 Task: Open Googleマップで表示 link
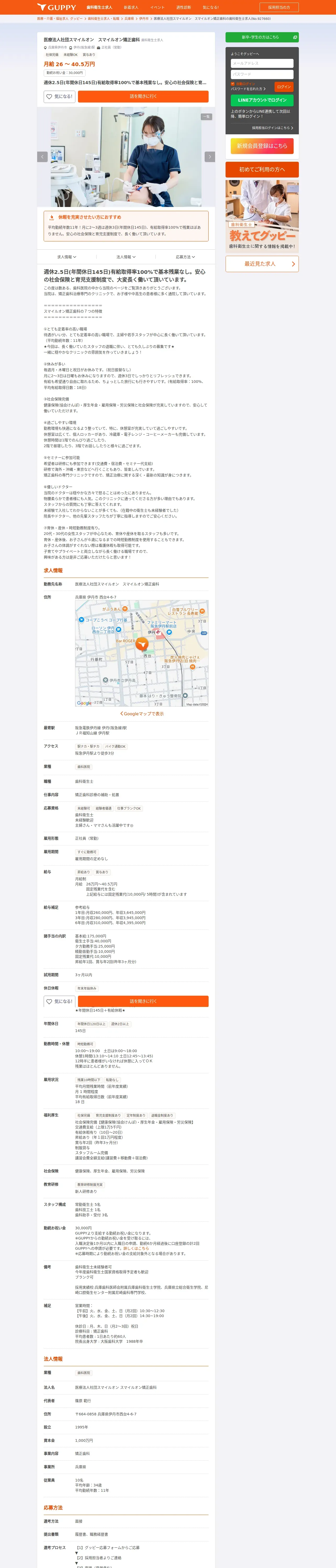[x=142, y=714]
